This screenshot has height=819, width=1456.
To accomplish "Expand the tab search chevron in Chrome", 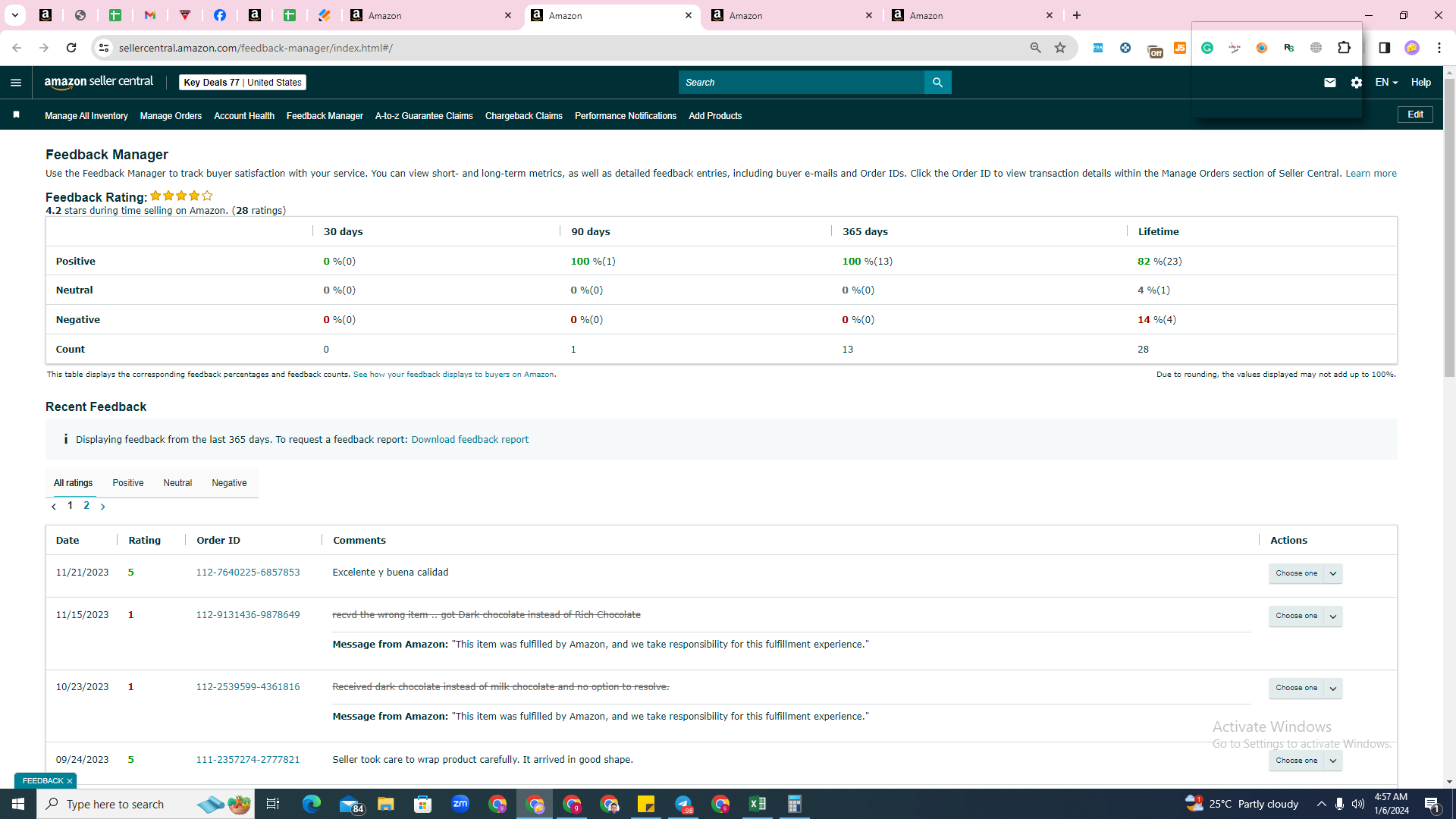I will tap(14, 15).
